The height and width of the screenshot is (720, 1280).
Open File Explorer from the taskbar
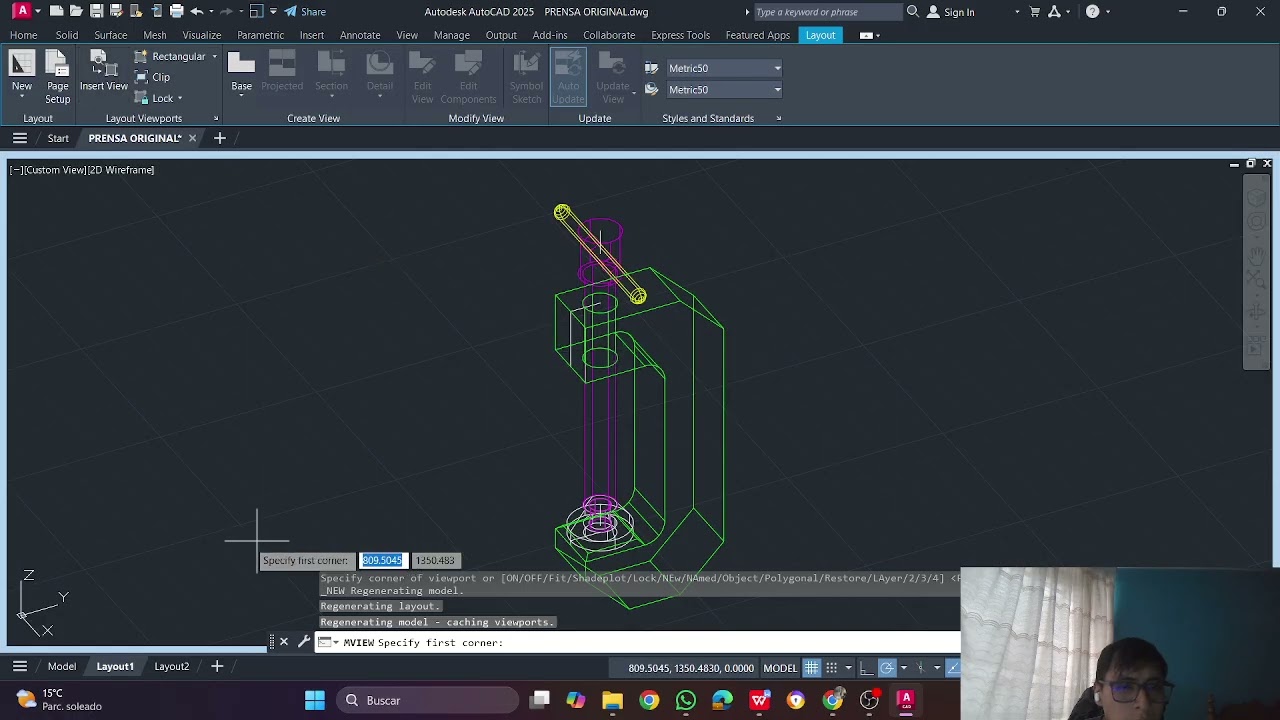[612, 700]
